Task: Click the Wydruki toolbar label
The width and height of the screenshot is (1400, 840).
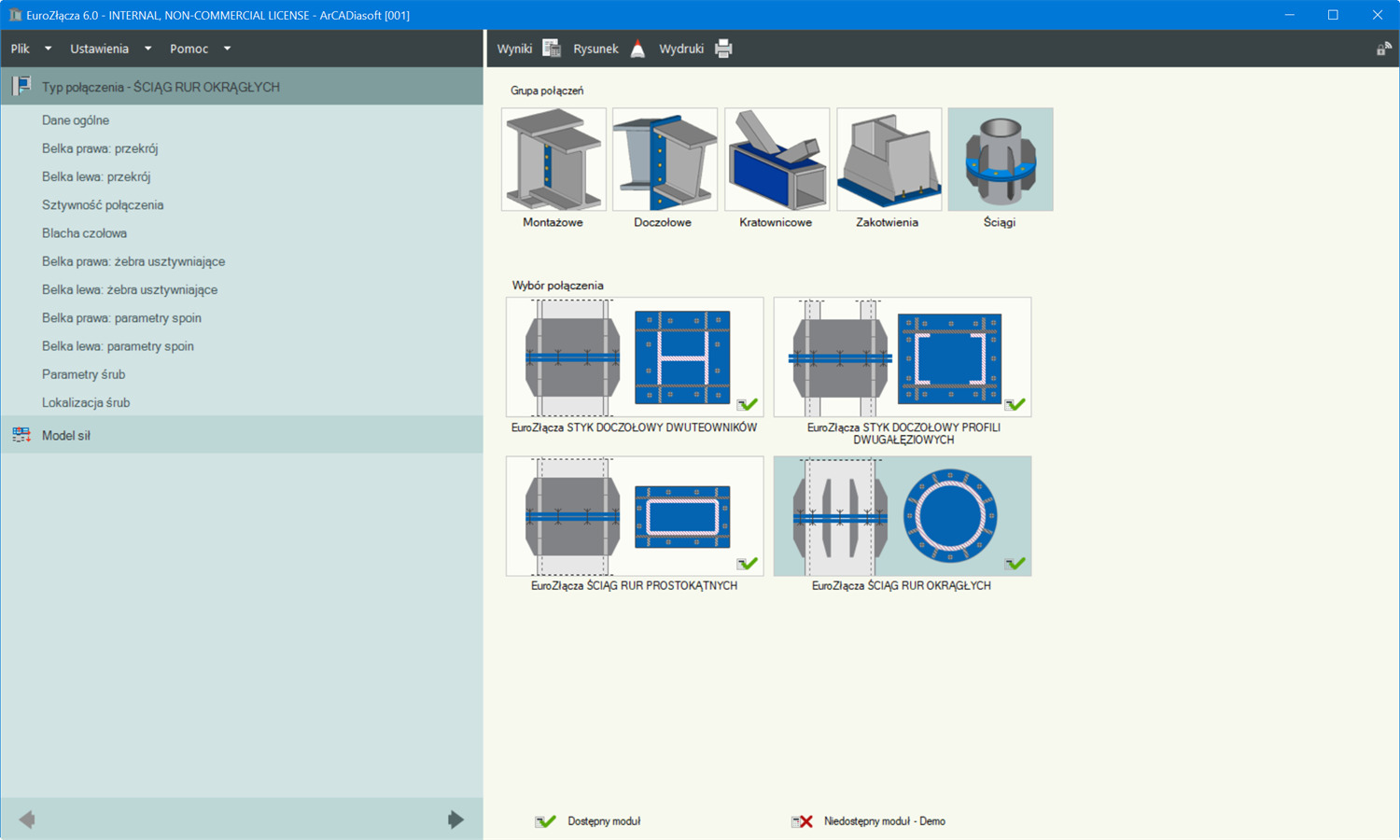Action: click(681, 49)
